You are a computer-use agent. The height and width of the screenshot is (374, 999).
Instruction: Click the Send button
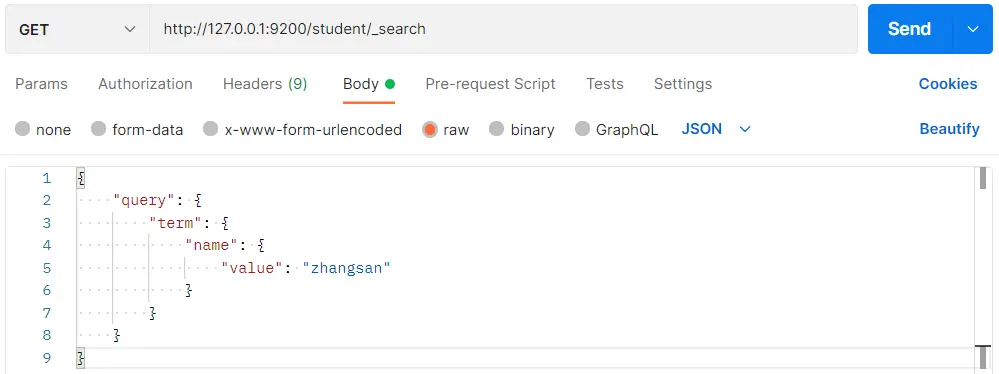(910, 29)
